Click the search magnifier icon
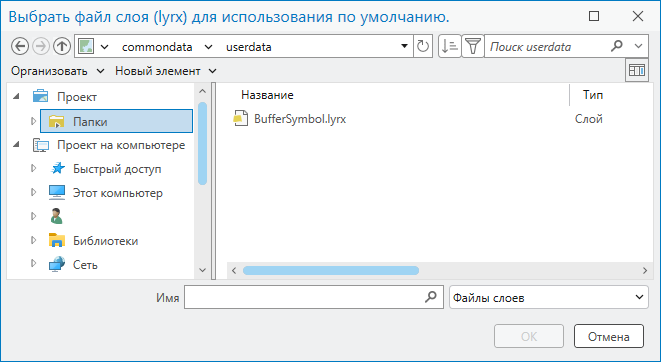The height and width of the screenshot is (362, 661). coord(616,46)
